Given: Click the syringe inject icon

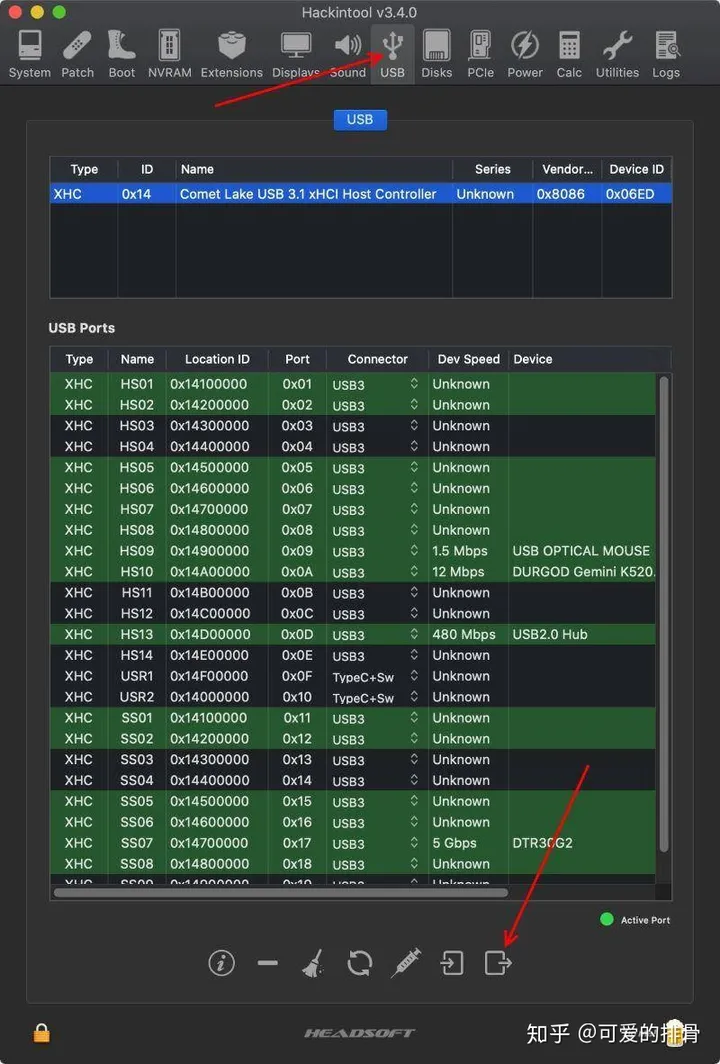Looking at the screenshot, I should click(406, 962).
